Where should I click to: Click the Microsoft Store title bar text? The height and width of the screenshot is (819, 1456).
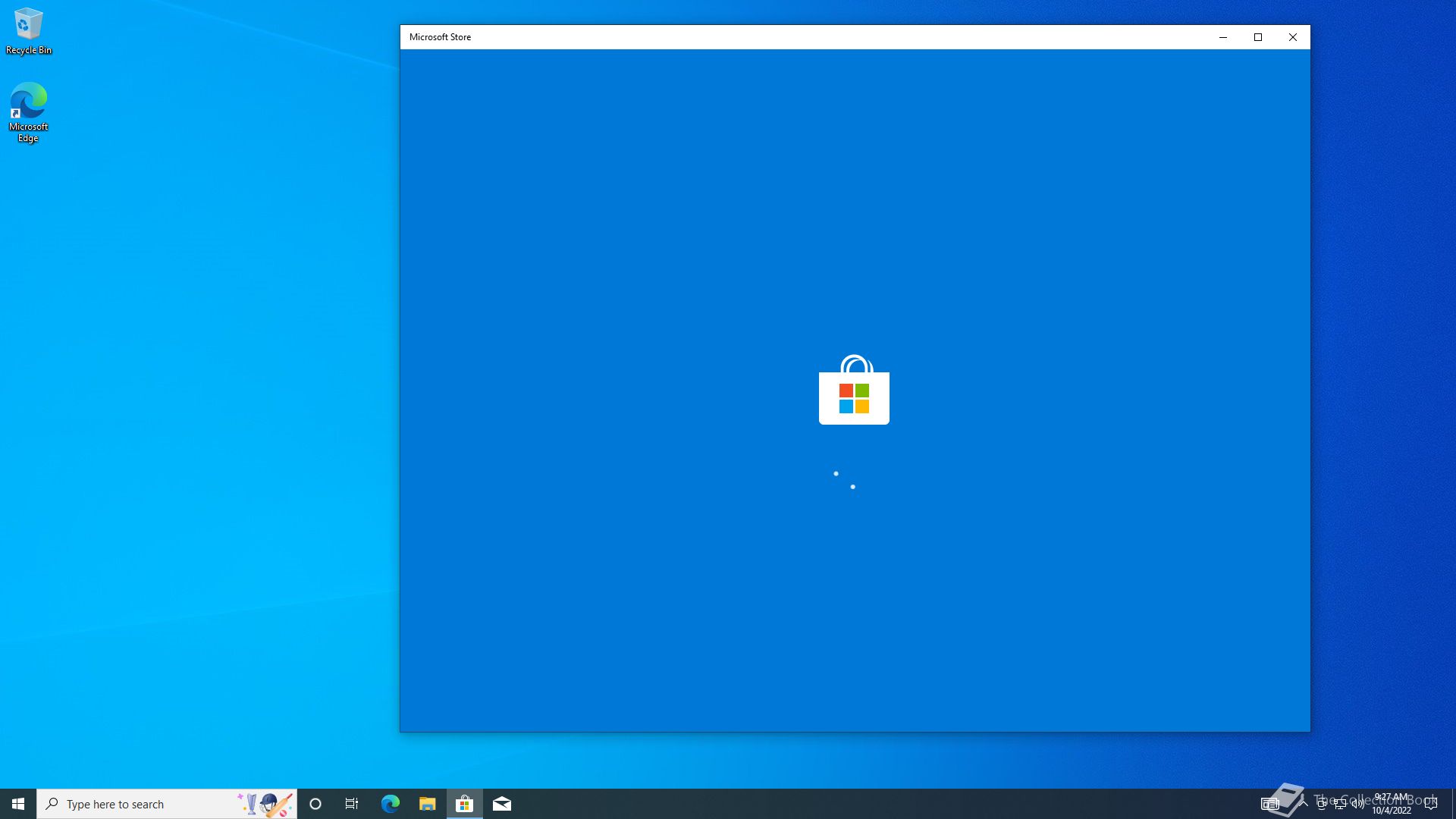pyautogui.click(x=440, y=37)
